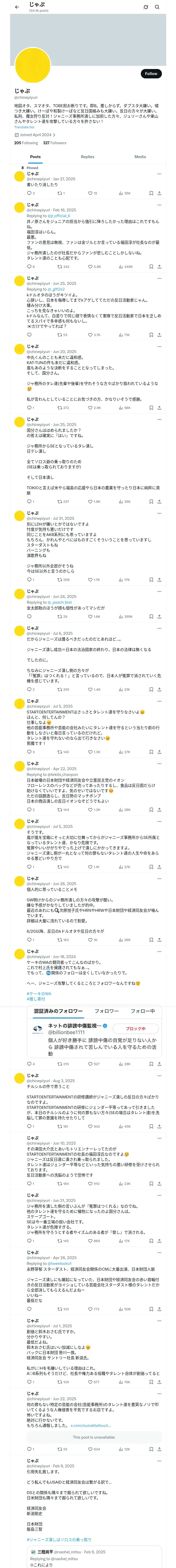176x1568 pixels.
Task: Share the Jun 24, 2025 post
Action: click(159, 616)
